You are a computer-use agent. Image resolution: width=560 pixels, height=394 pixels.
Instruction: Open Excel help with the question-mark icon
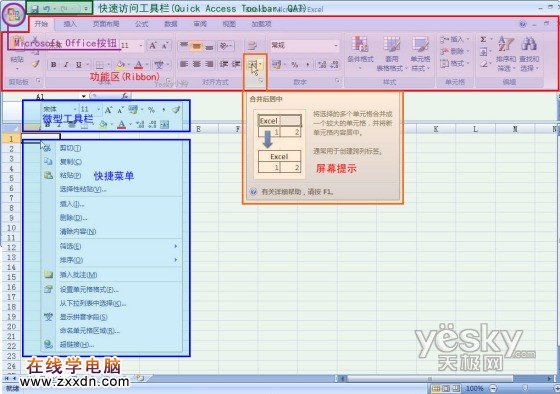coord(523,24)
